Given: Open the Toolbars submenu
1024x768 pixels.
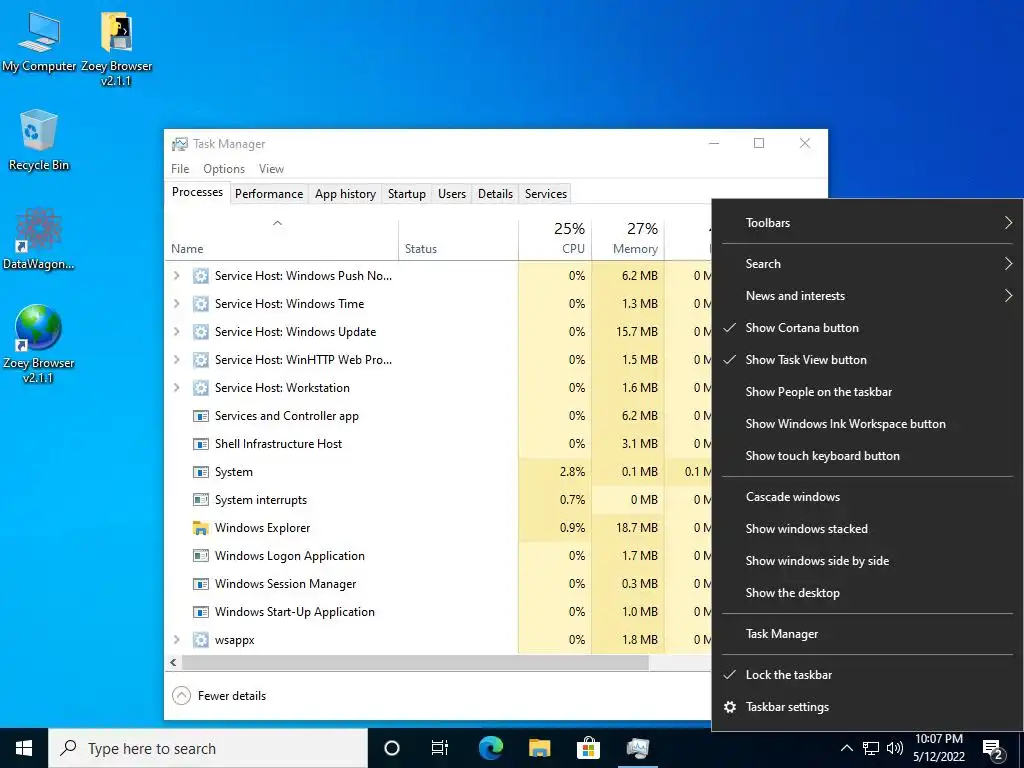Looking at the screenshot, I should [x=867, y=223].
